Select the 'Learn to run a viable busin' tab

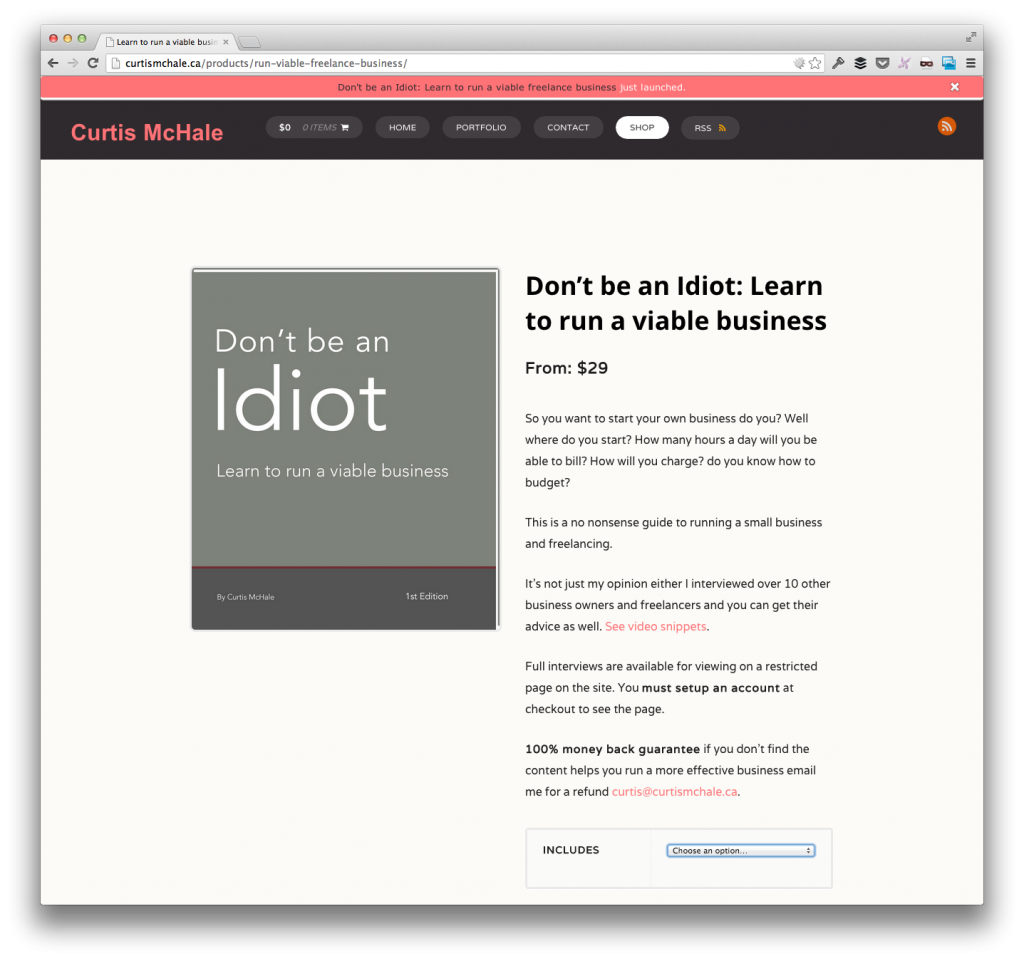[x=167, y=42]
